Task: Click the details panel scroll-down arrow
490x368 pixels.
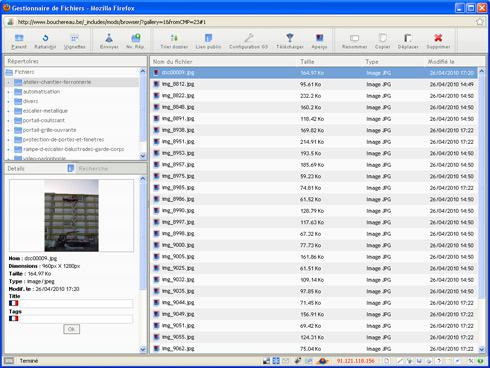Action: coord(143,349)
